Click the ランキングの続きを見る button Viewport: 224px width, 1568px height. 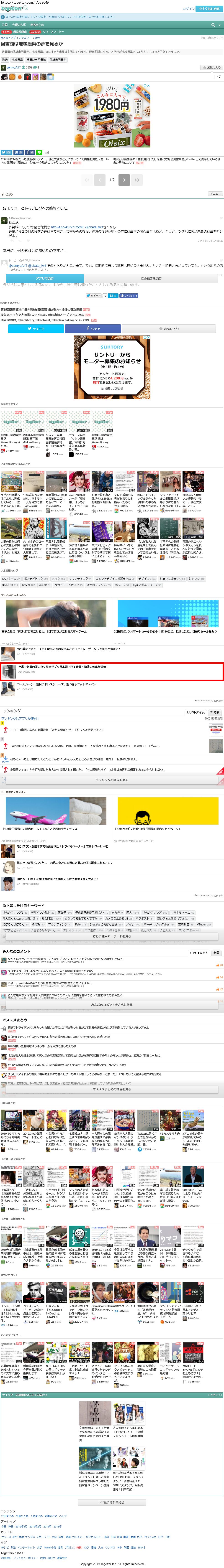(112, 780)
